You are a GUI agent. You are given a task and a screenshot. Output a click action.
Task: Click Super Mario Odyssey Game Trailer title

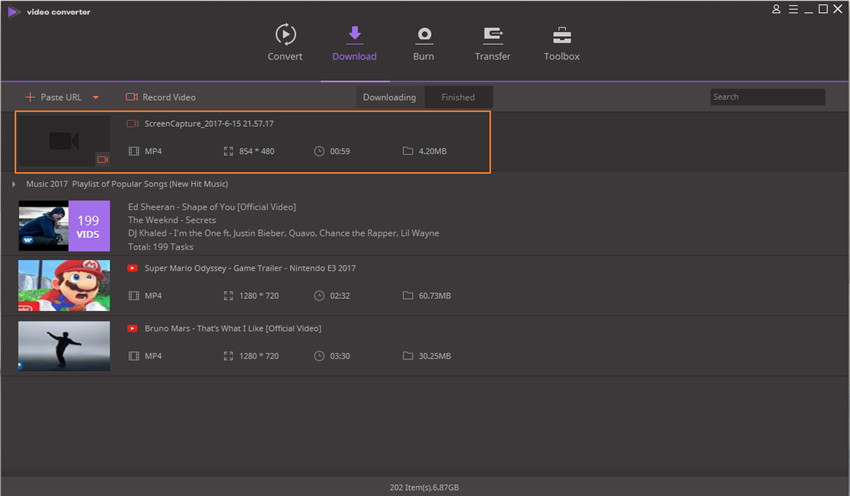[250, 268]
